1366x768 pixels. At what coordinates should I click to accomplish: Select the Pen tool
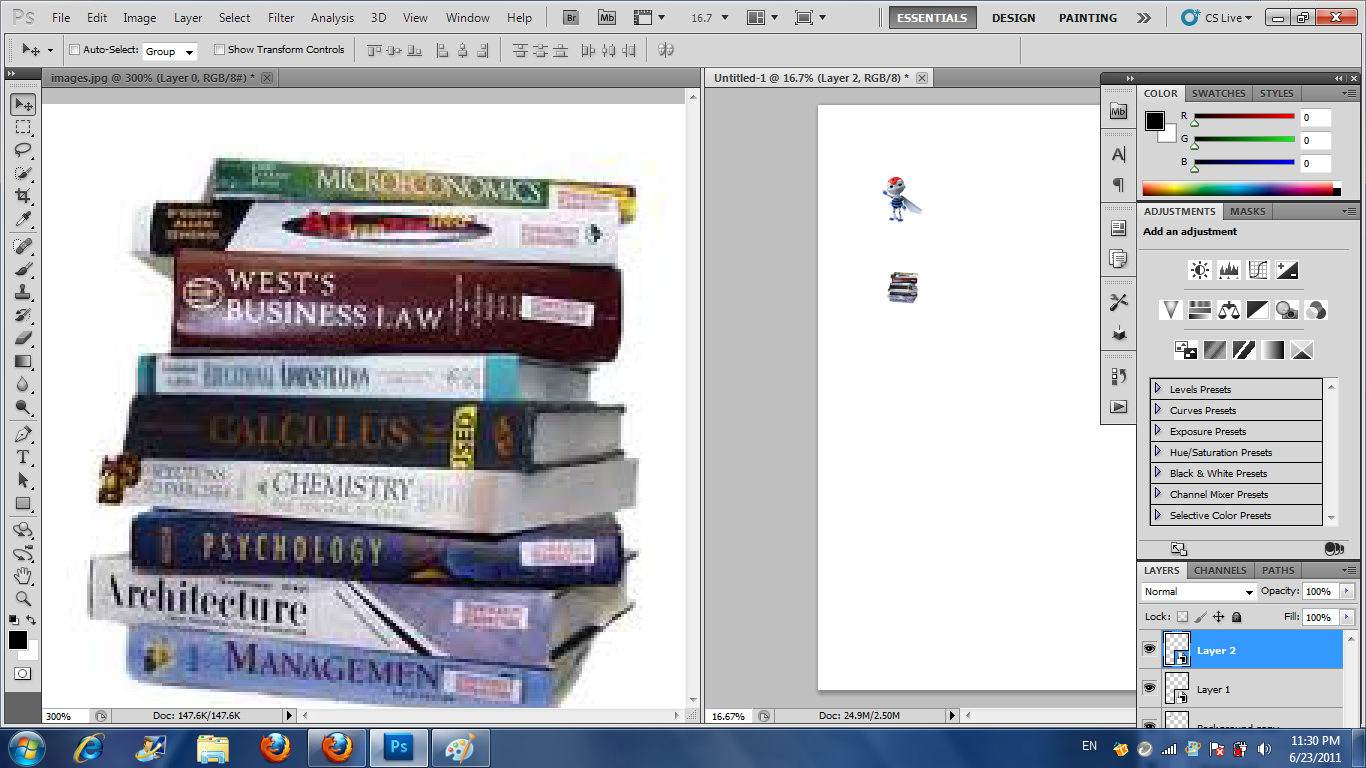click(23, 434)
